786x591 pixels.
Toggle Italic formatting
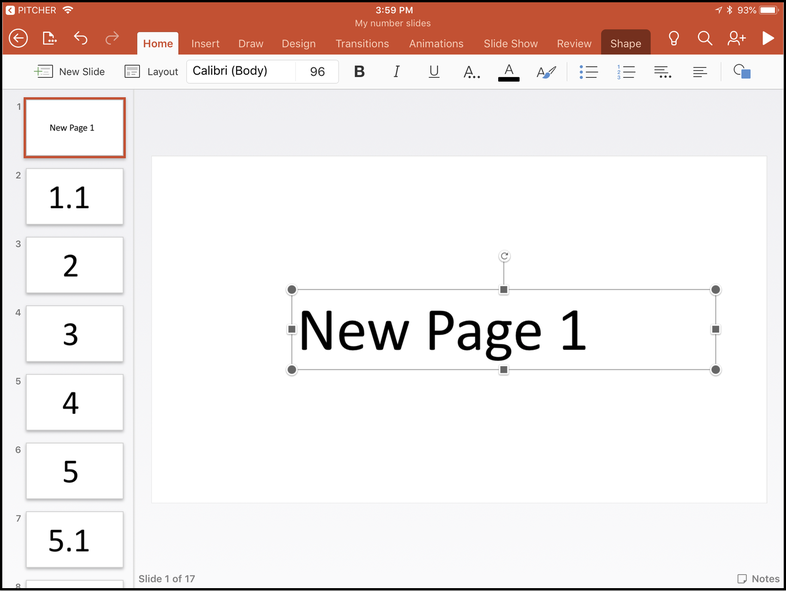(x=396, y=72)
